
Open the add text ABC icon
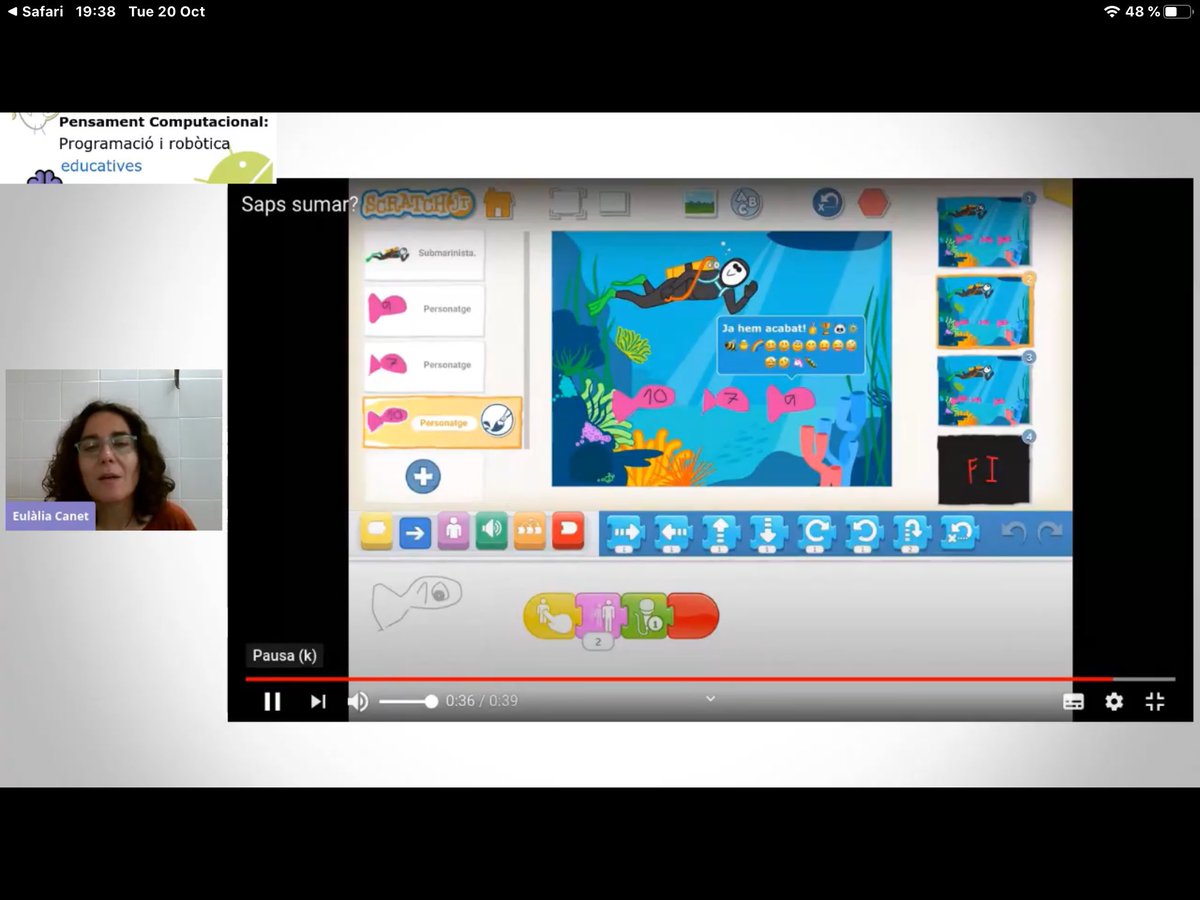746,203
